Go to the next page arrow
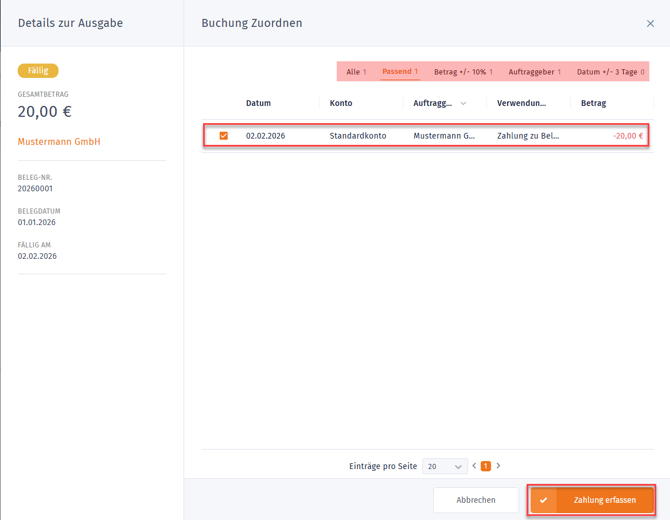 coord(498,466)
